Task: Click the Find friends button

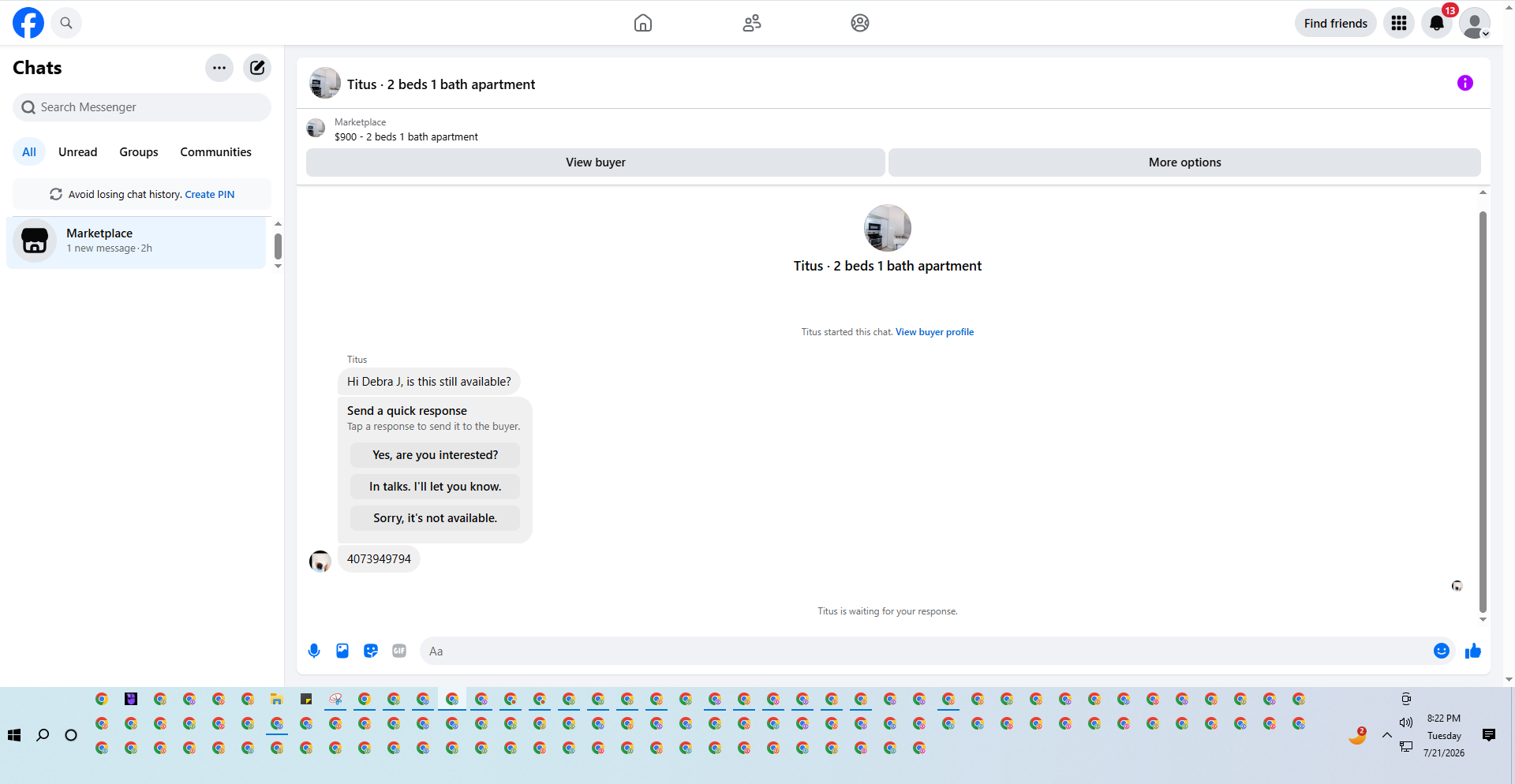Action: point(1336,24)
